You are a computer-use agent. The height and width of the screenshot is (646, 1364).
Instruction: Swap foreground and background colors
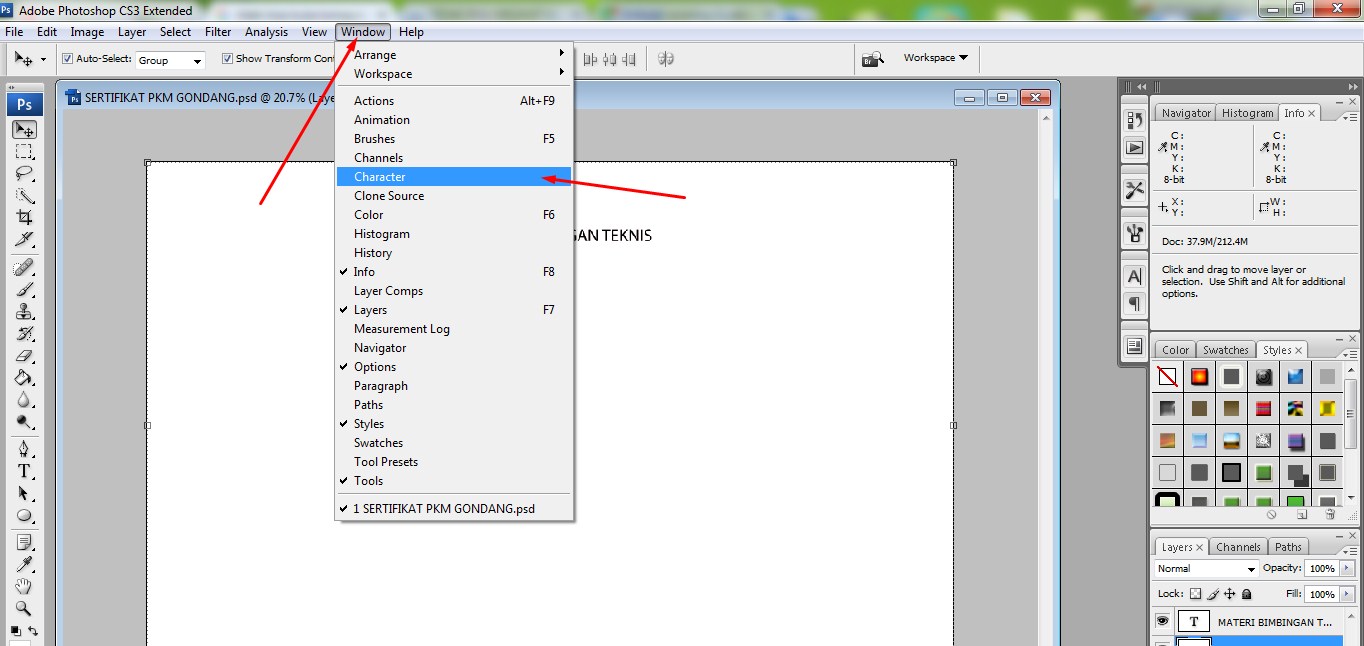(x=34, y=631)
